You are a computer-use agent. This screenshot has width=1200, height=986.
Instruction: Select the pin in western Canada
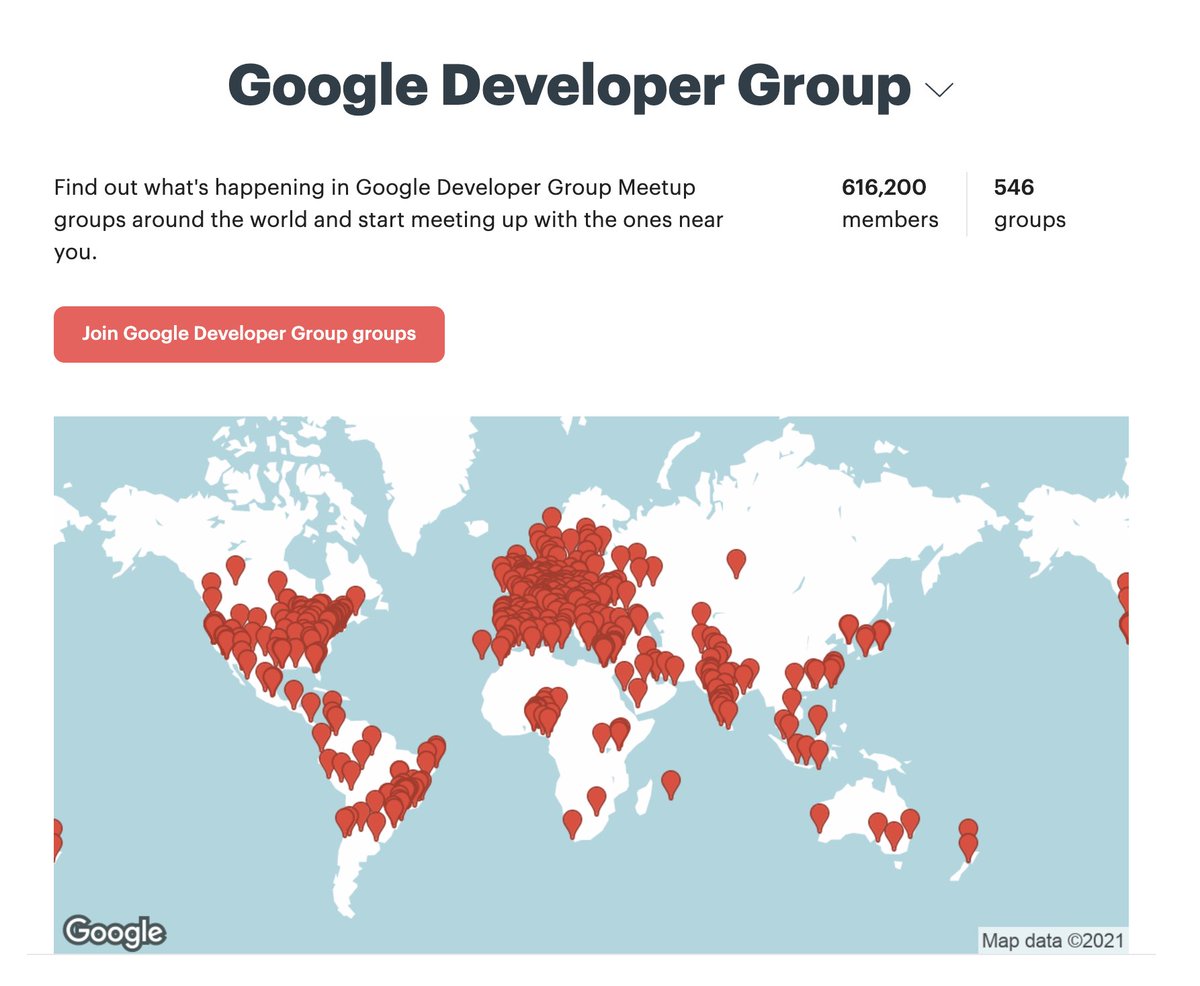point(235,569)
